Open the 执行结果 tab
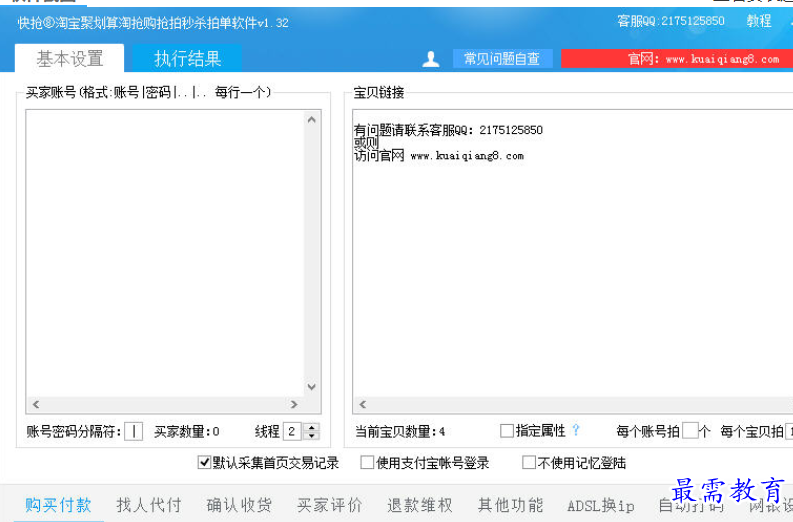 pyautogui.click(x=187, y=58)
